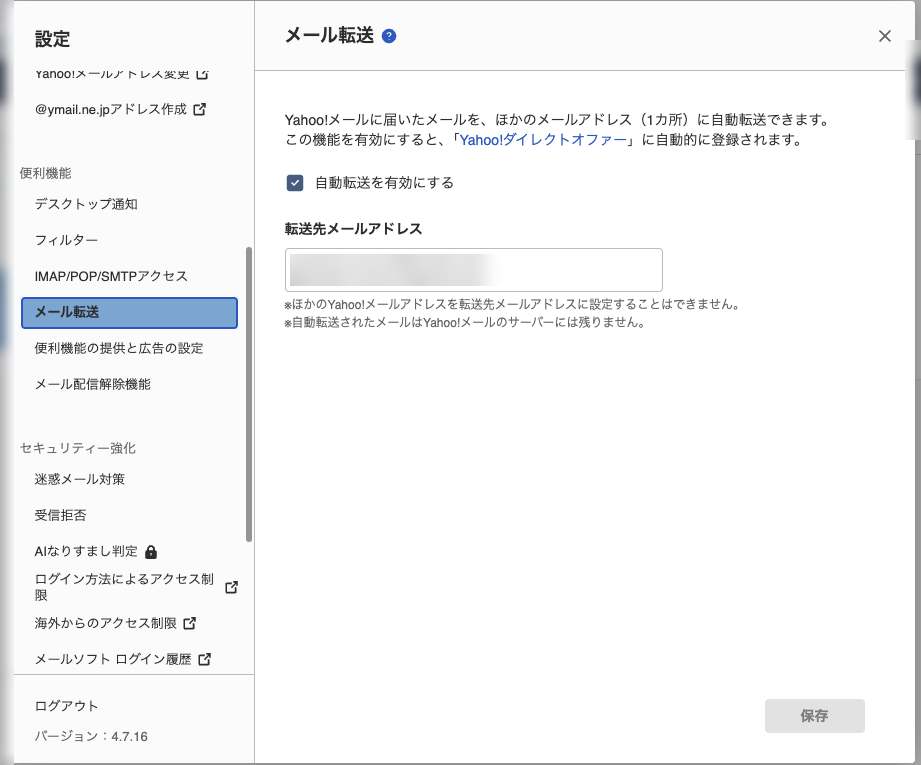Click the 自動転送を有効にする label text
921x765 pixels.
click(x=385, y=183)
